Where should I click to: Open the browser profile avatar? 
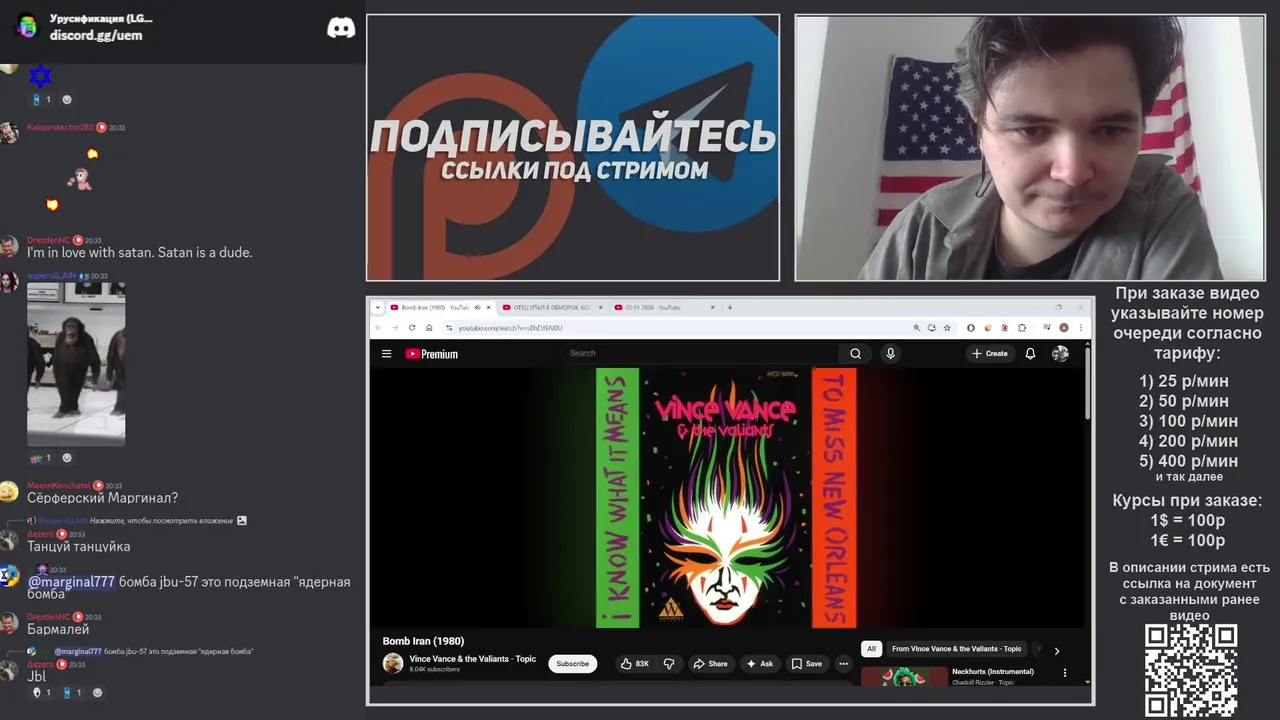click(x=1064, y=328)
